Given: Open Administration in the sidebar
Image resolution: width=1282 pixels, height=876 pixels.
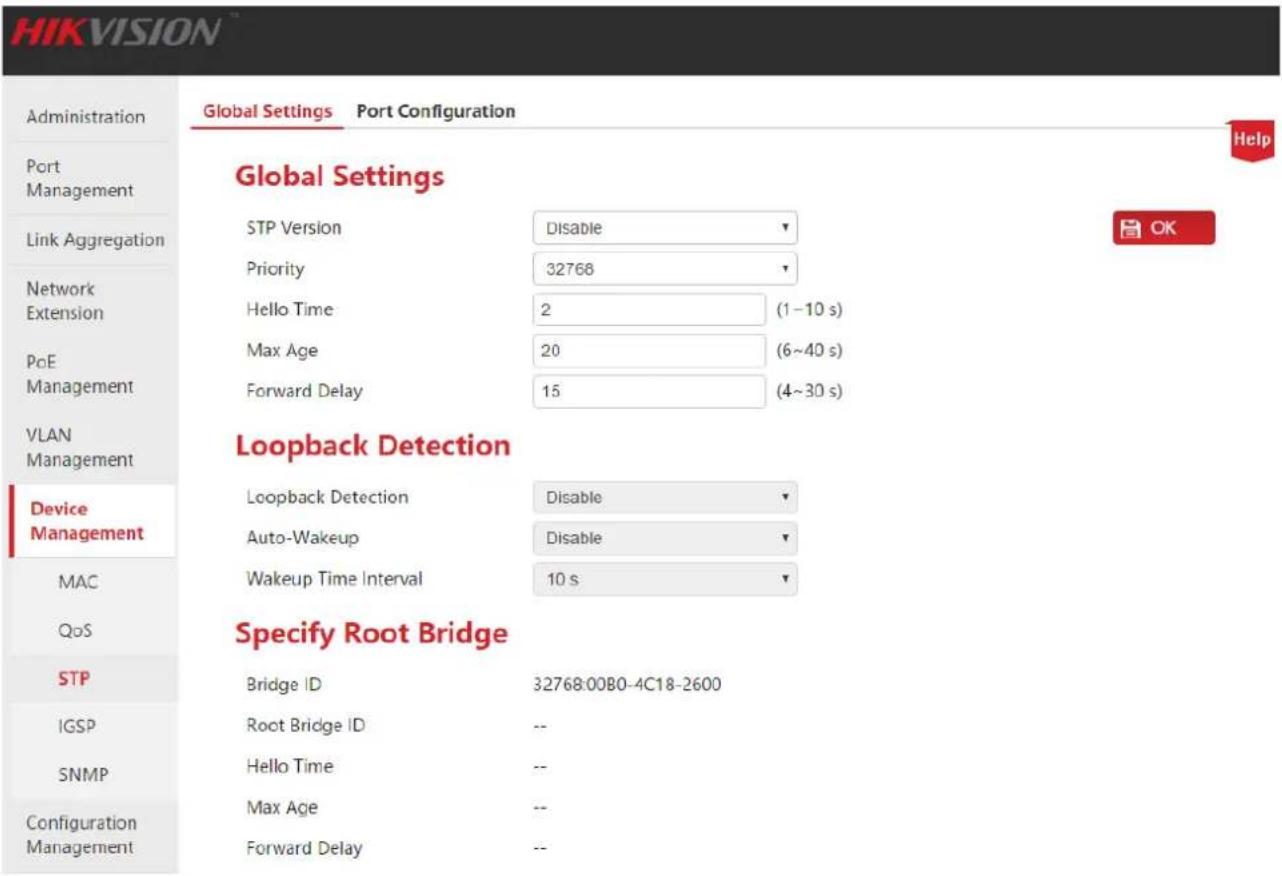Looking at the screenshot, I should click(x=88, y=117).
